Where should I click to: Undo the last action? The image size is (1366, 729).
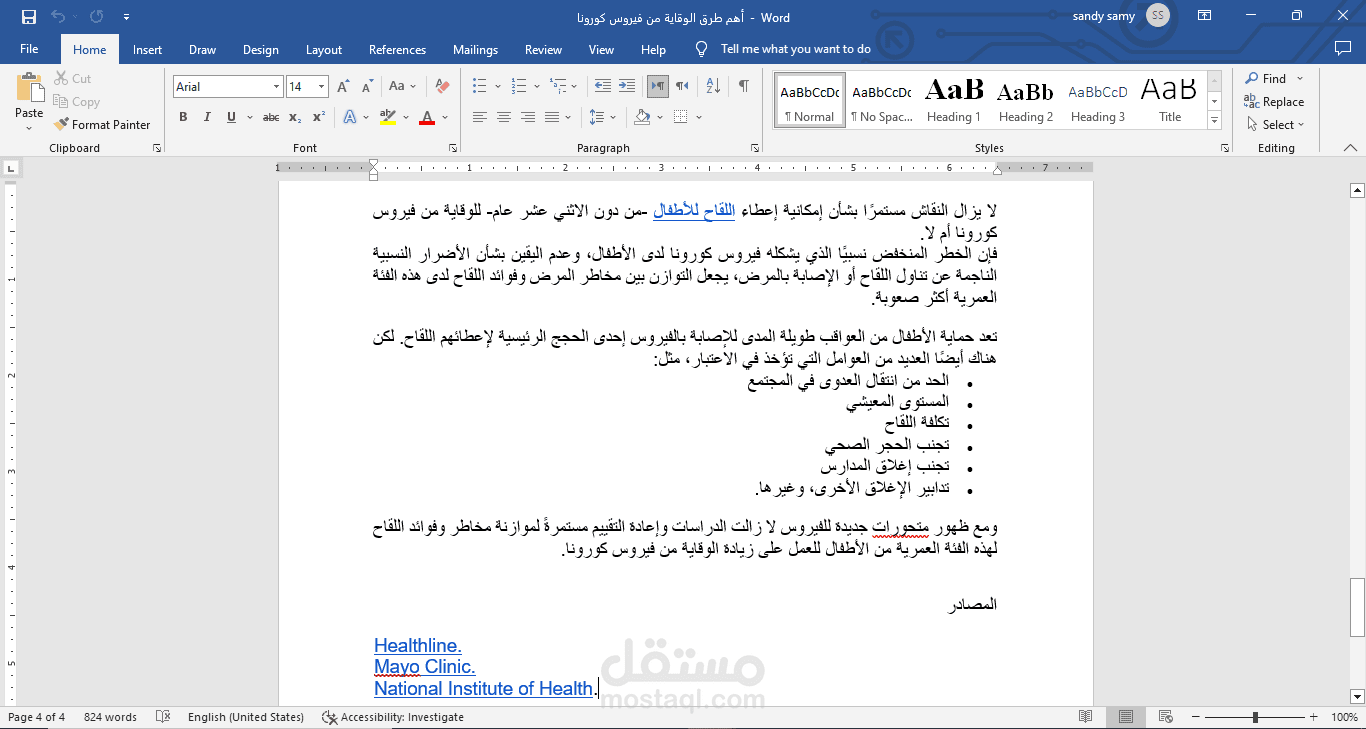(x=58, y=17)
